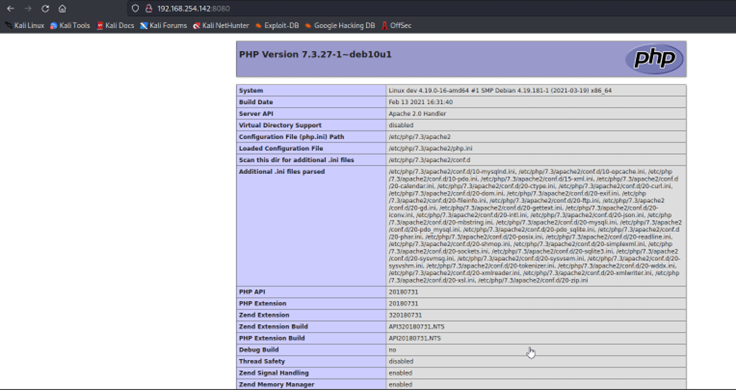Image resolution: width=736 pixels, height=390 pixels.
Task: Open the Kali NetHunter bookmark
Action: point(221,26)
